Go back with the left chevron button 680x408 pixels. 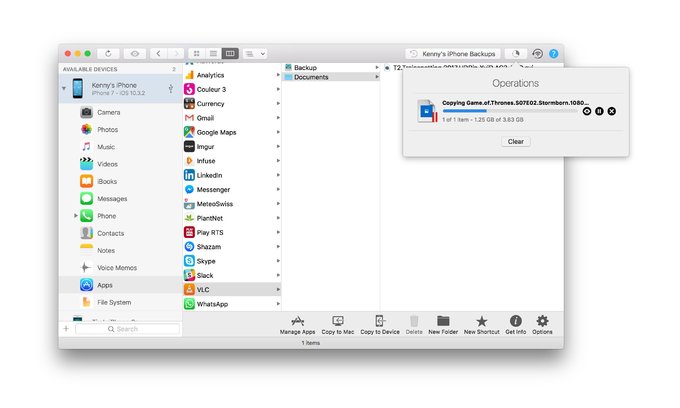click(158, 53)
